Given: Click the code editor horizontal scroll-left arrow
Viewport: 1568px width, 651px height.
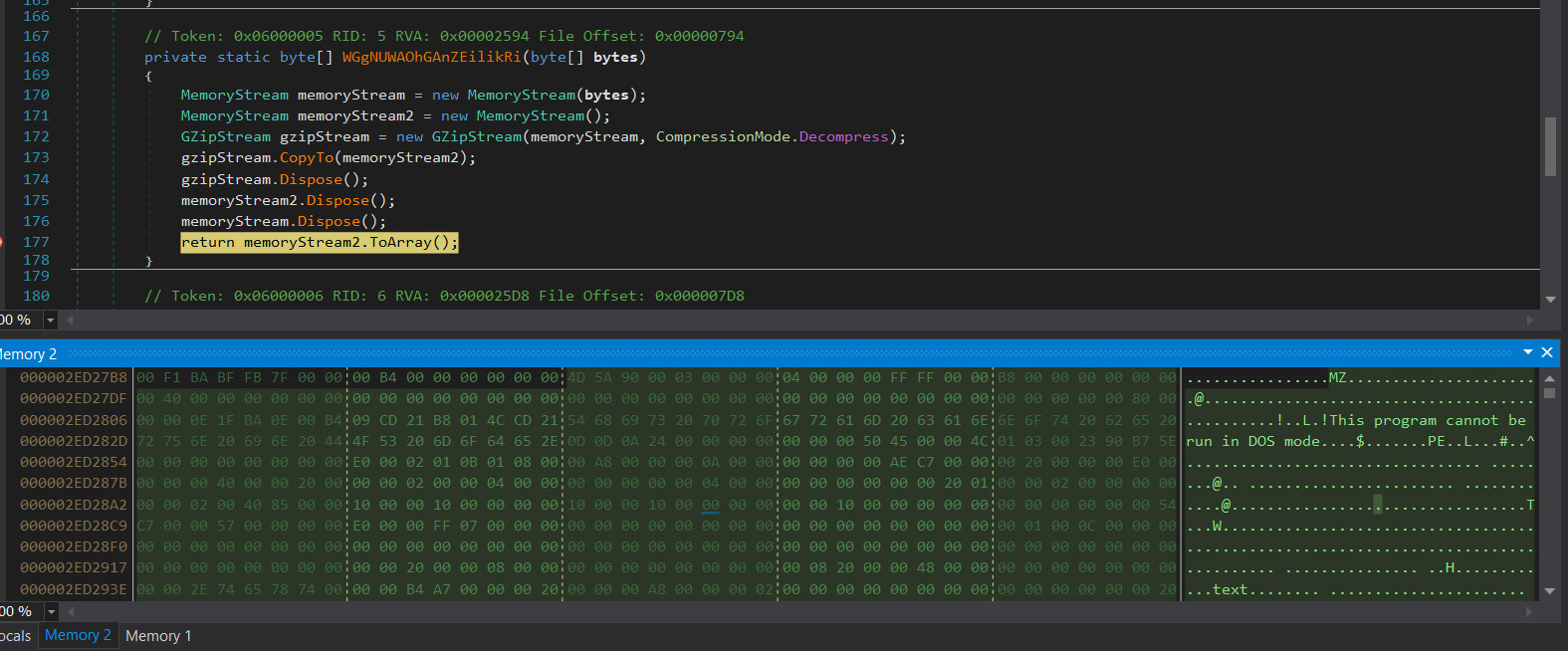Looking at the screenshot, I should coord(70,321).
